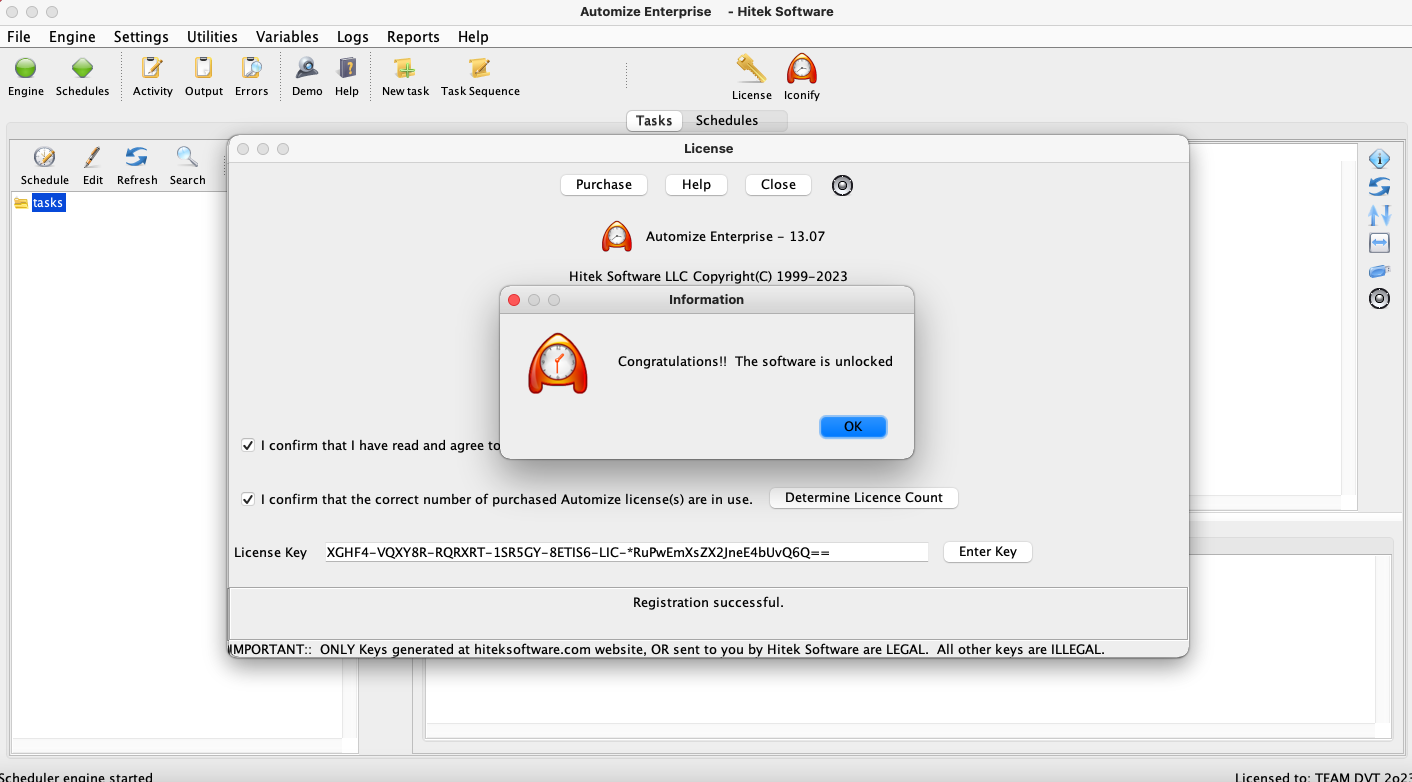Switch to the Tasks tab
The image size is (1412, 782).
654,121
